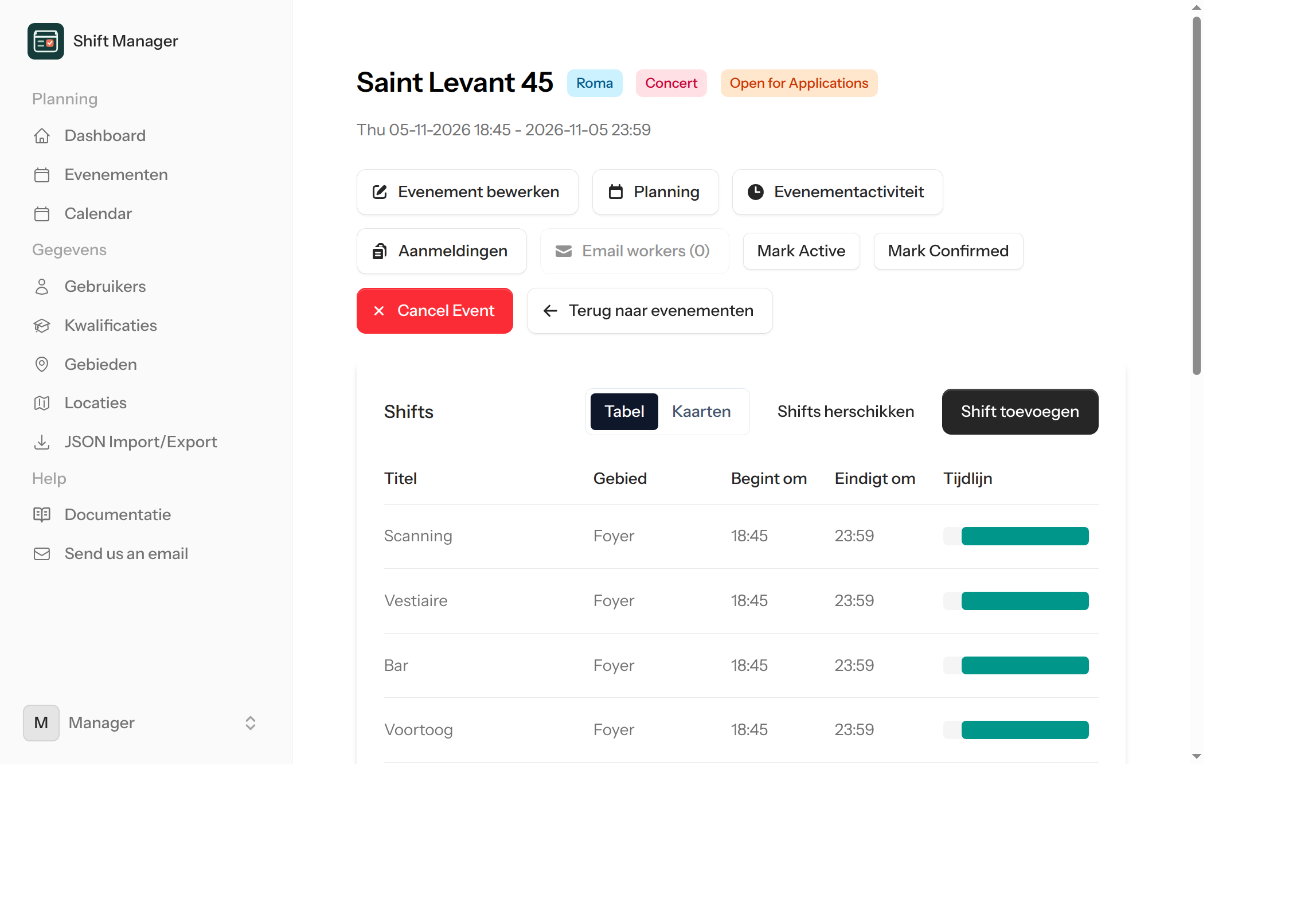Screen dimensions: 1316x914
Task: Click the JSON Import/Export download icon
Action: [x=42, y=442]
